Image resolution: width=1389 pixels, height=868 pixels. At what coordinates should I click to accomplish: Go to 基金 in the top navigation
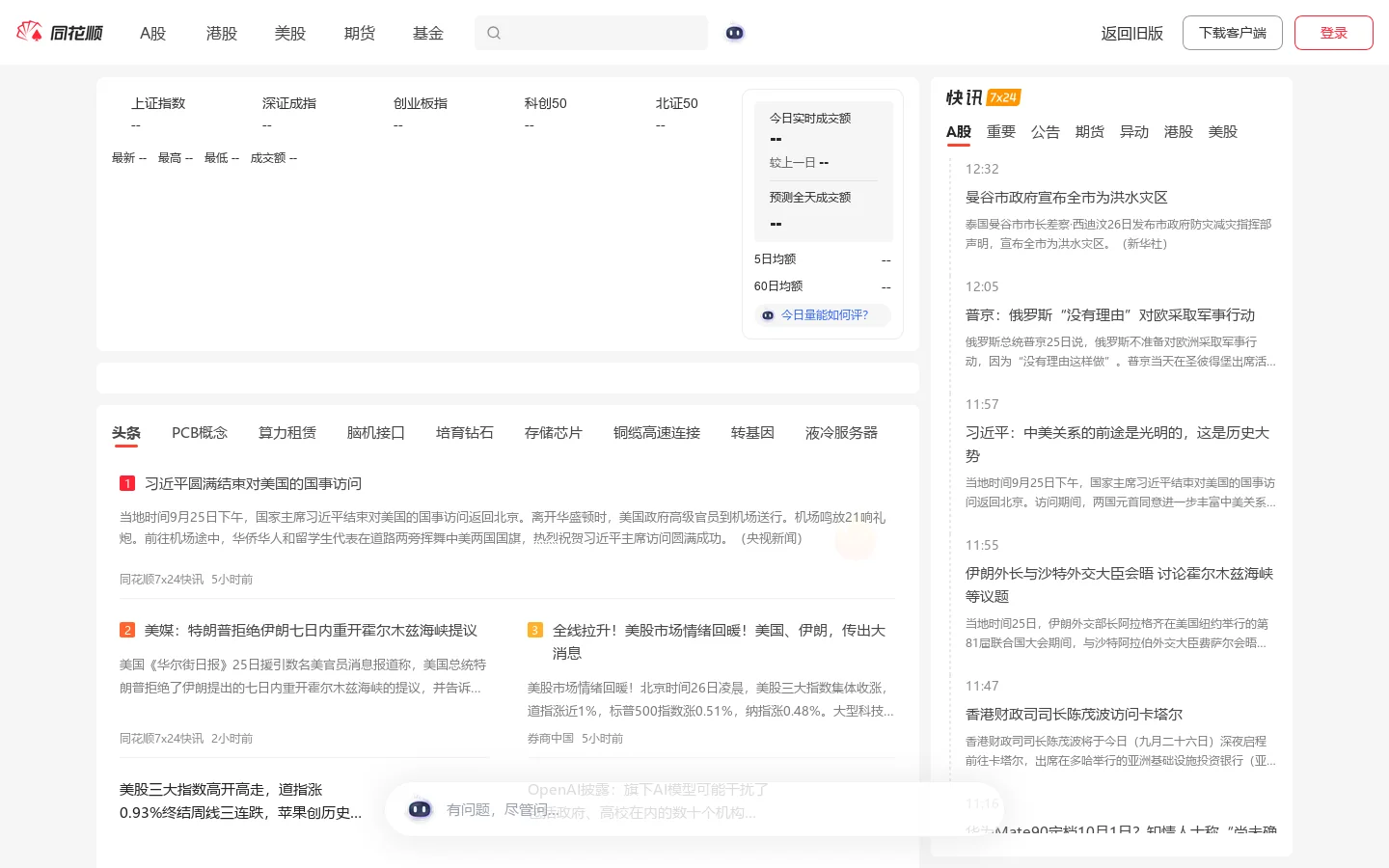click(428, 33)
